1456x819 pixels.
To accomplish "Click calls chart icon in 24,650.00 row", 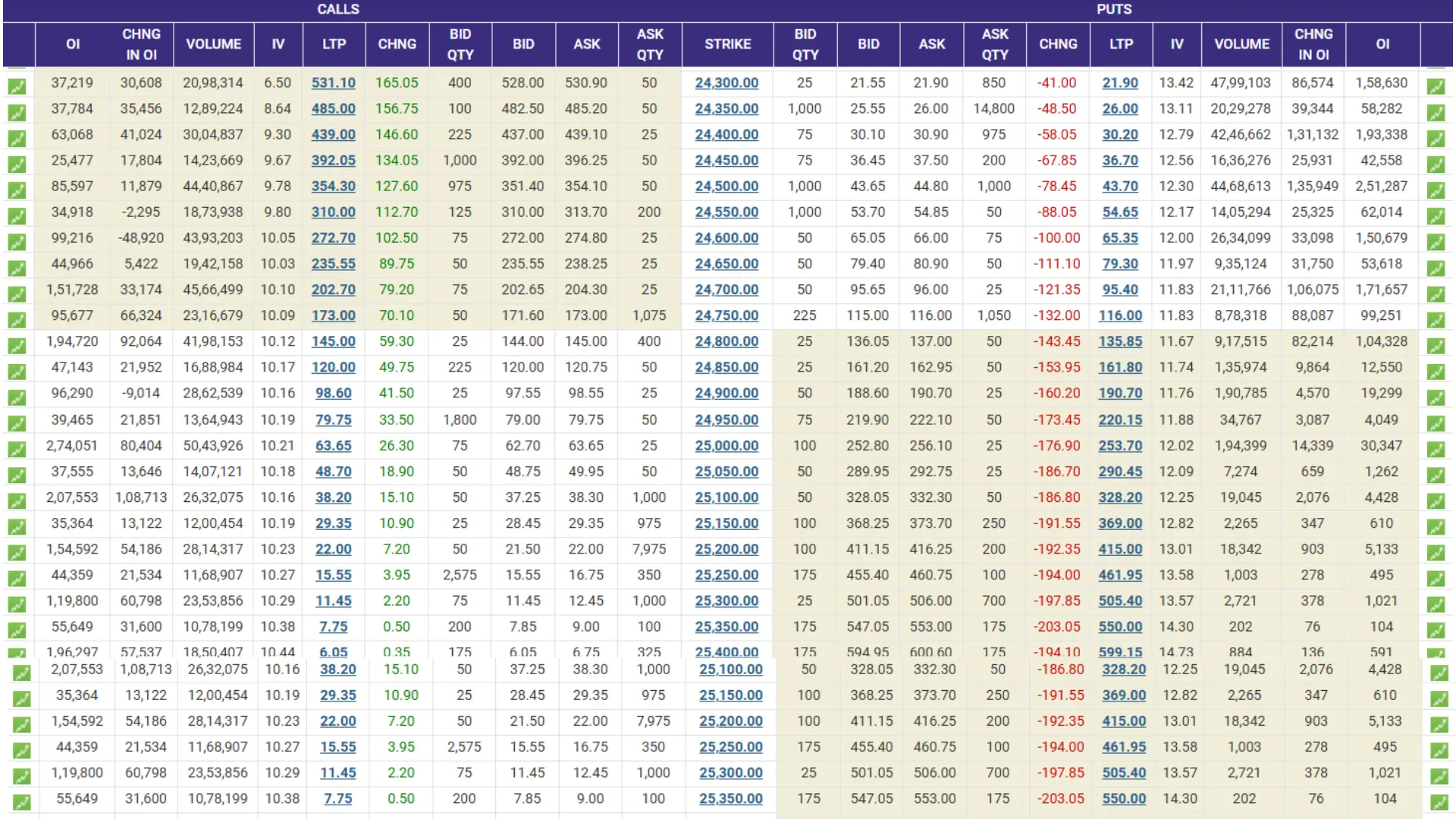I will pos(17,268).
